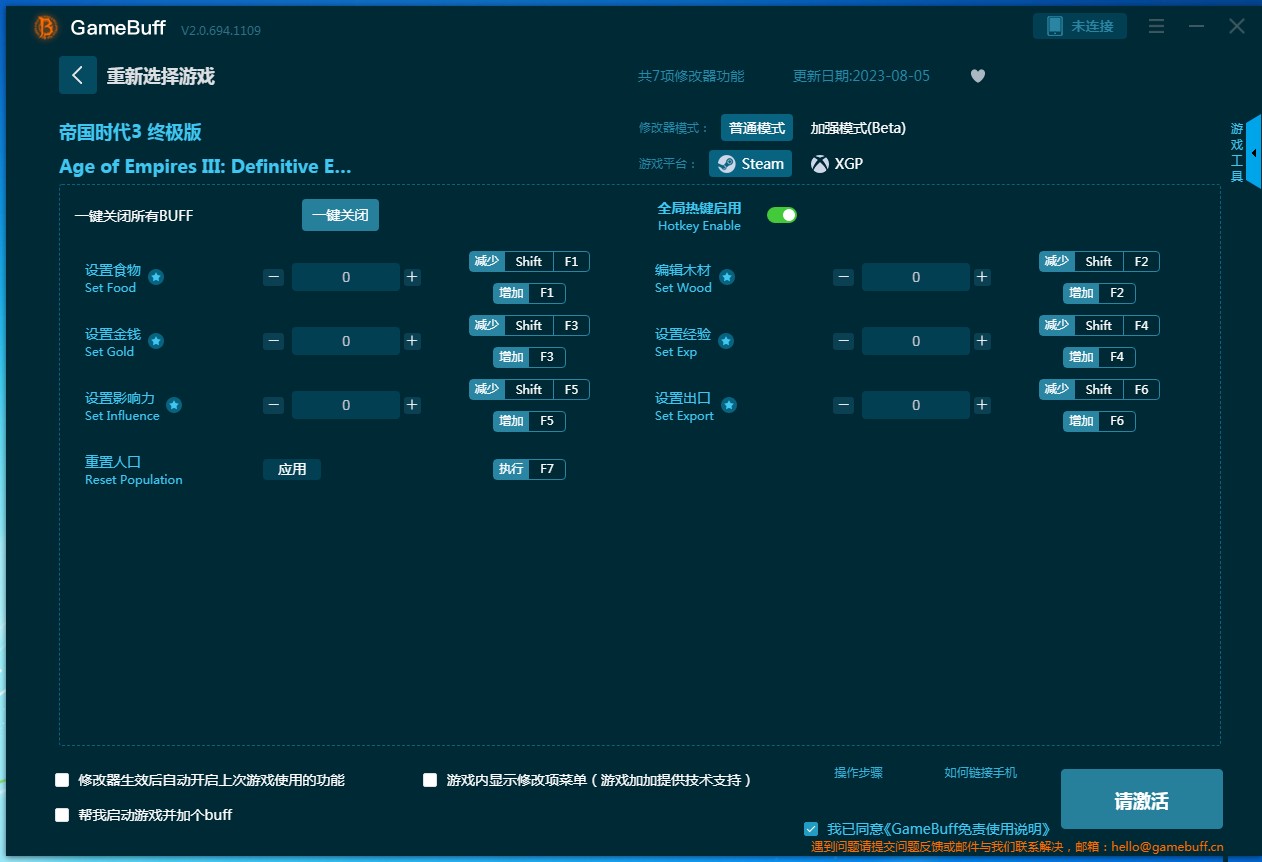
Task: Toggle the Hotkey Enable switch
Action: pyautogui.click(x=782, y=215)
